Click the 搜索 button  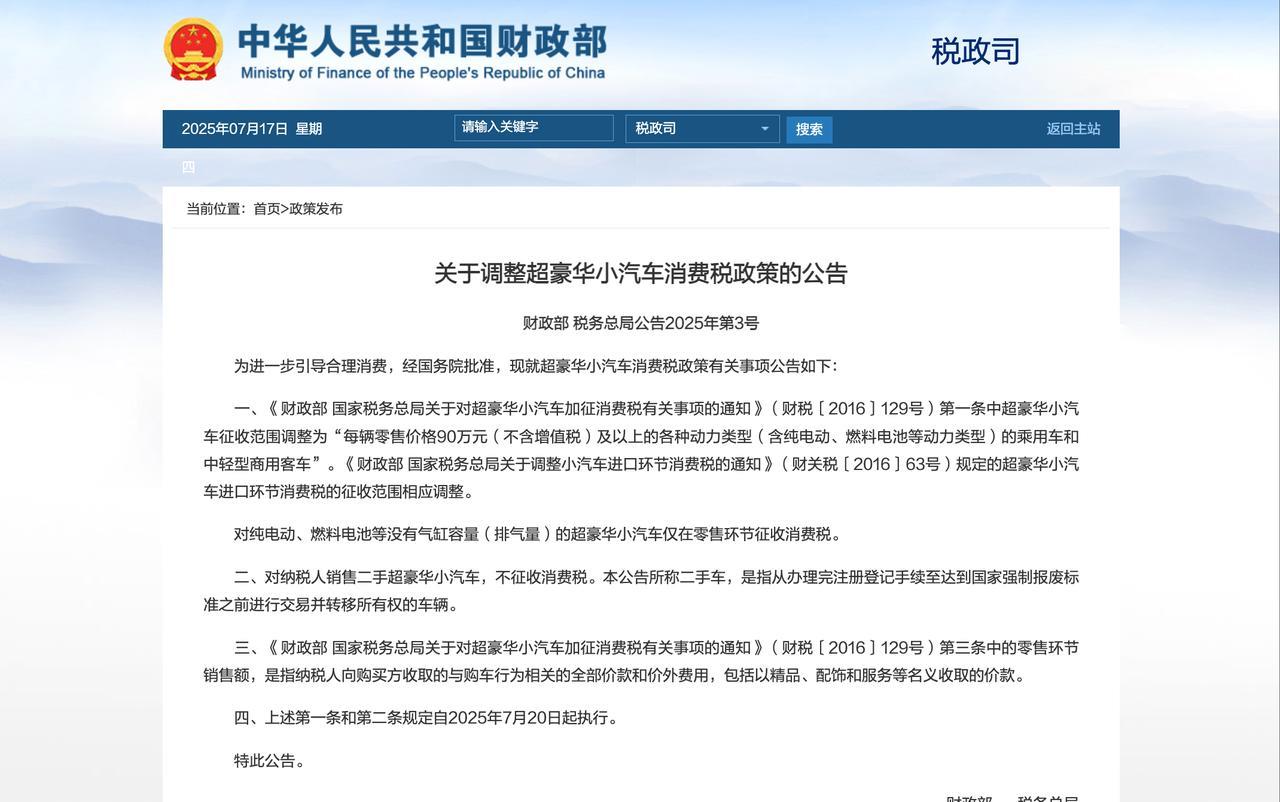point(809,129)
